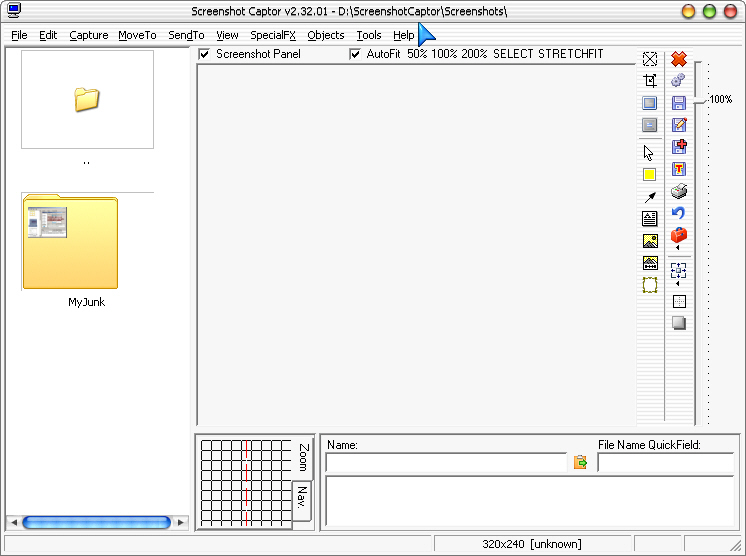Click the blue horizontal scrollbar thumb
The image size is (746, 556).
pos(97,522)
